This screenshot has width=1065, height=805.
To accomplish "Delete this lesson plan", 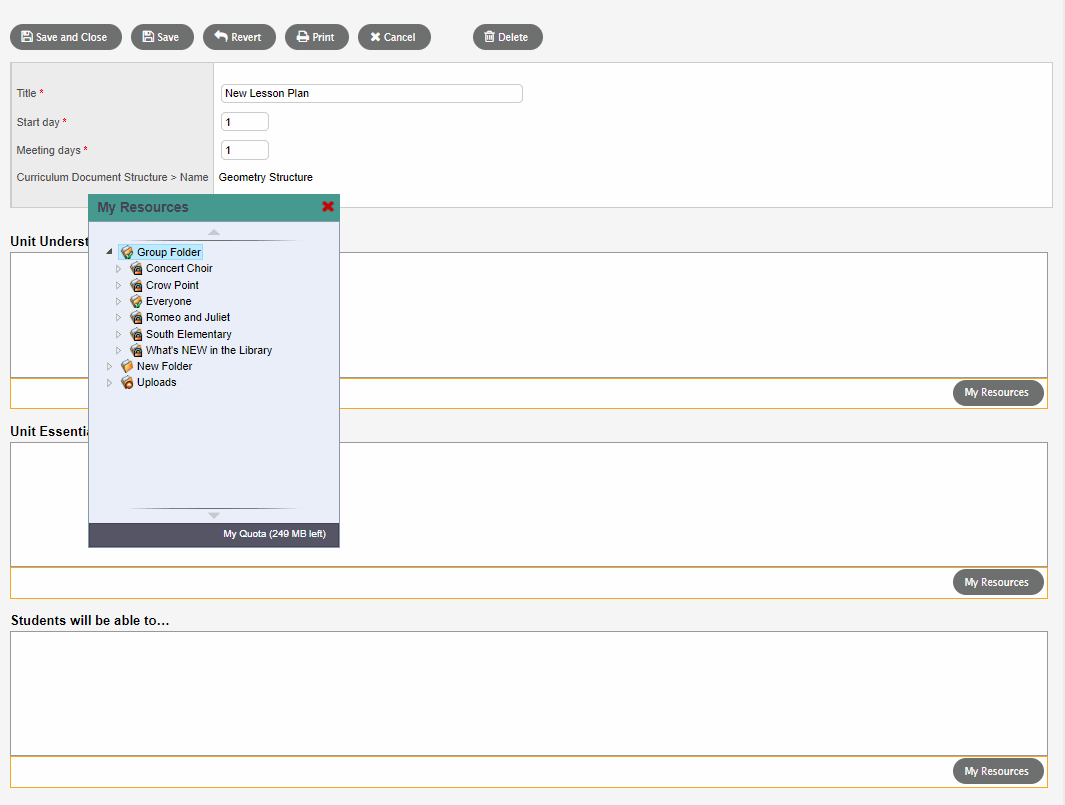I will pyautogui.click(x=507, y=37).
